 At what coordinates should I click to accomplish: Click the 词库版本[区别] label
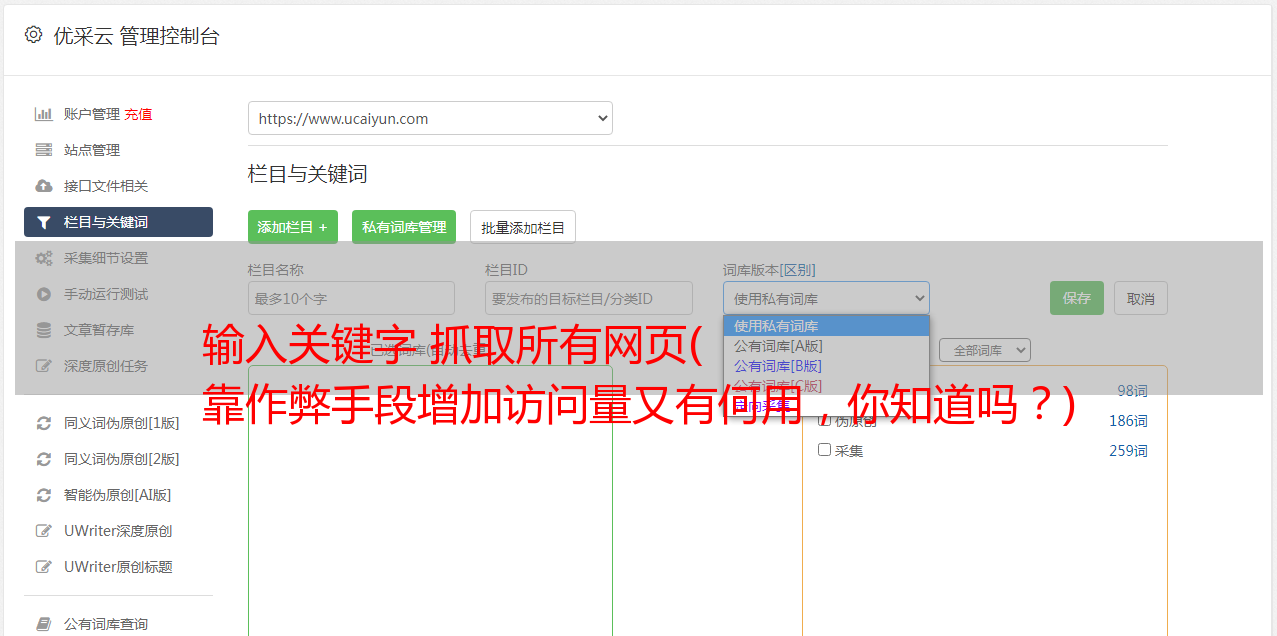click(769, 270)
